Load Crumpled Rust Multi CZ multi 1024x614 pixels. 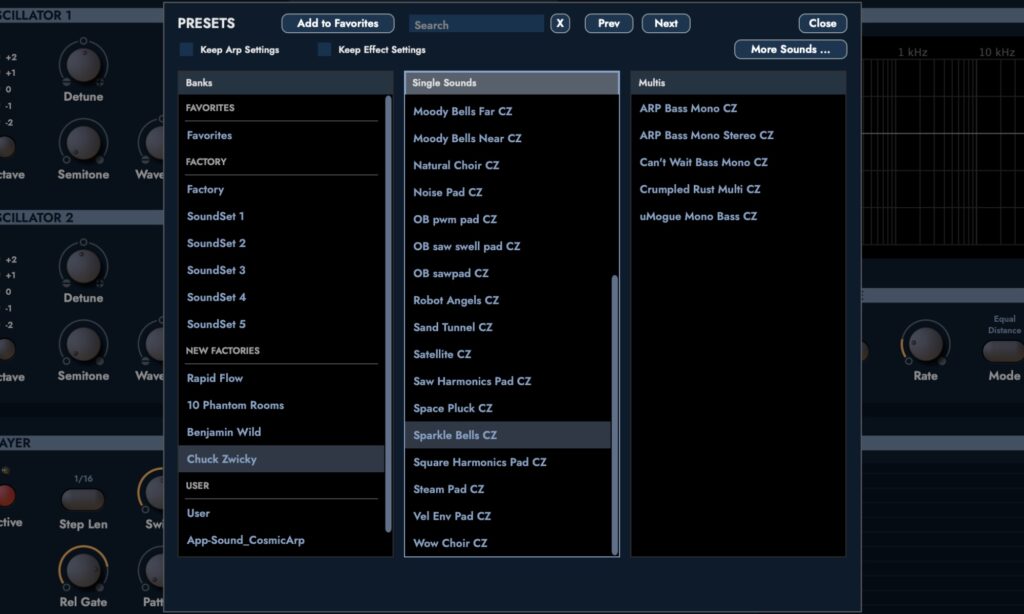pyautogui.click(x=738, y=189)
